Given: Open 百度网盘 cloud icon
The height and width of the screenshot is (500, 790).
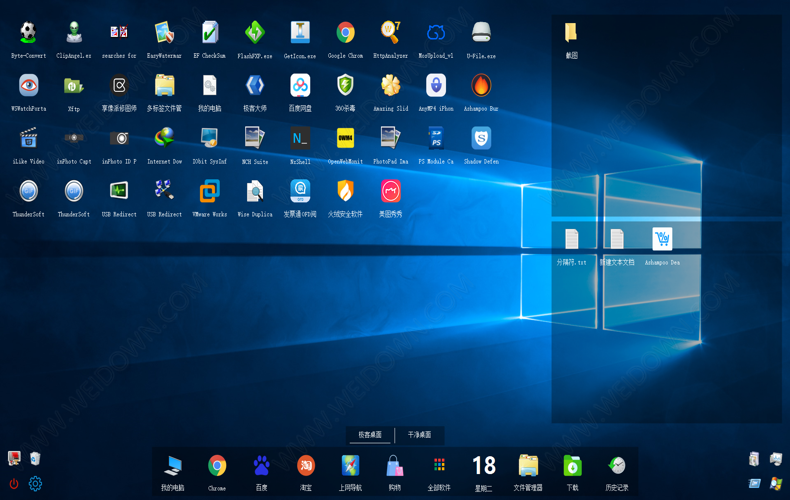Looking at the screenshot, I should pos(300,86).
